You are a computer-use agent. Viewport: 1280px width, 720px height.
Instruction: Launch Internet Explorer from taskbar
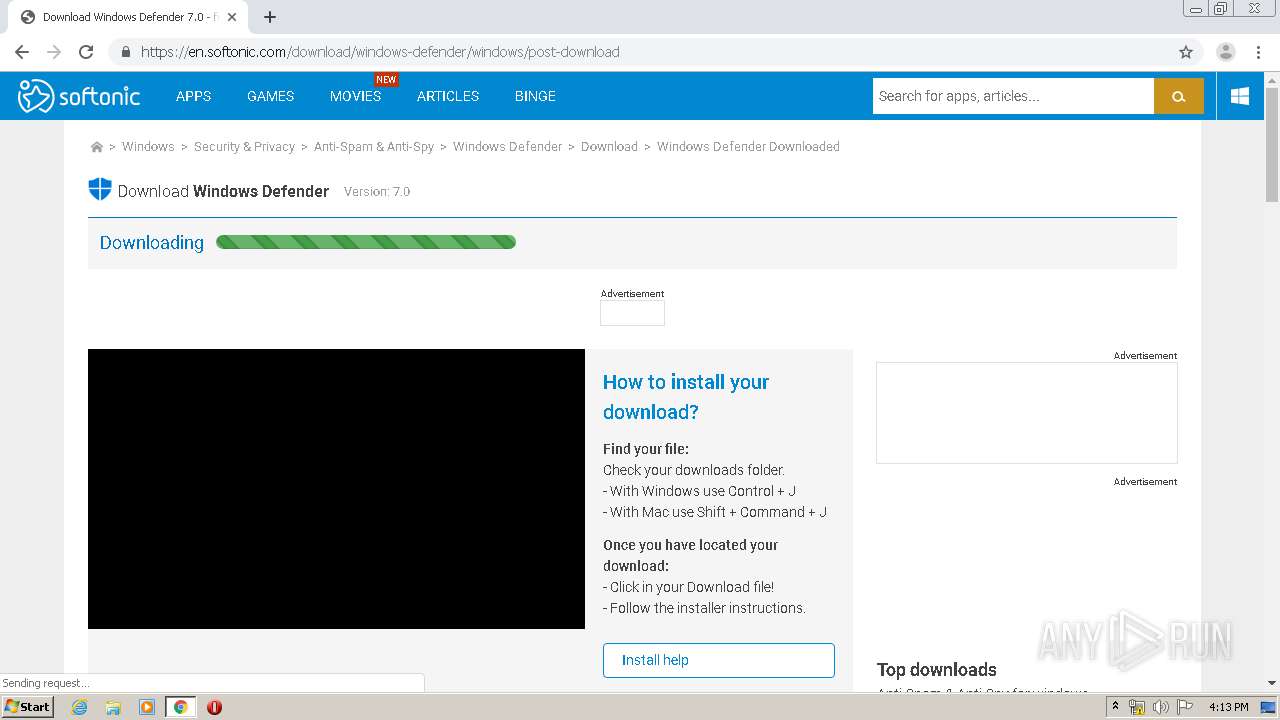tap(79, 706)
